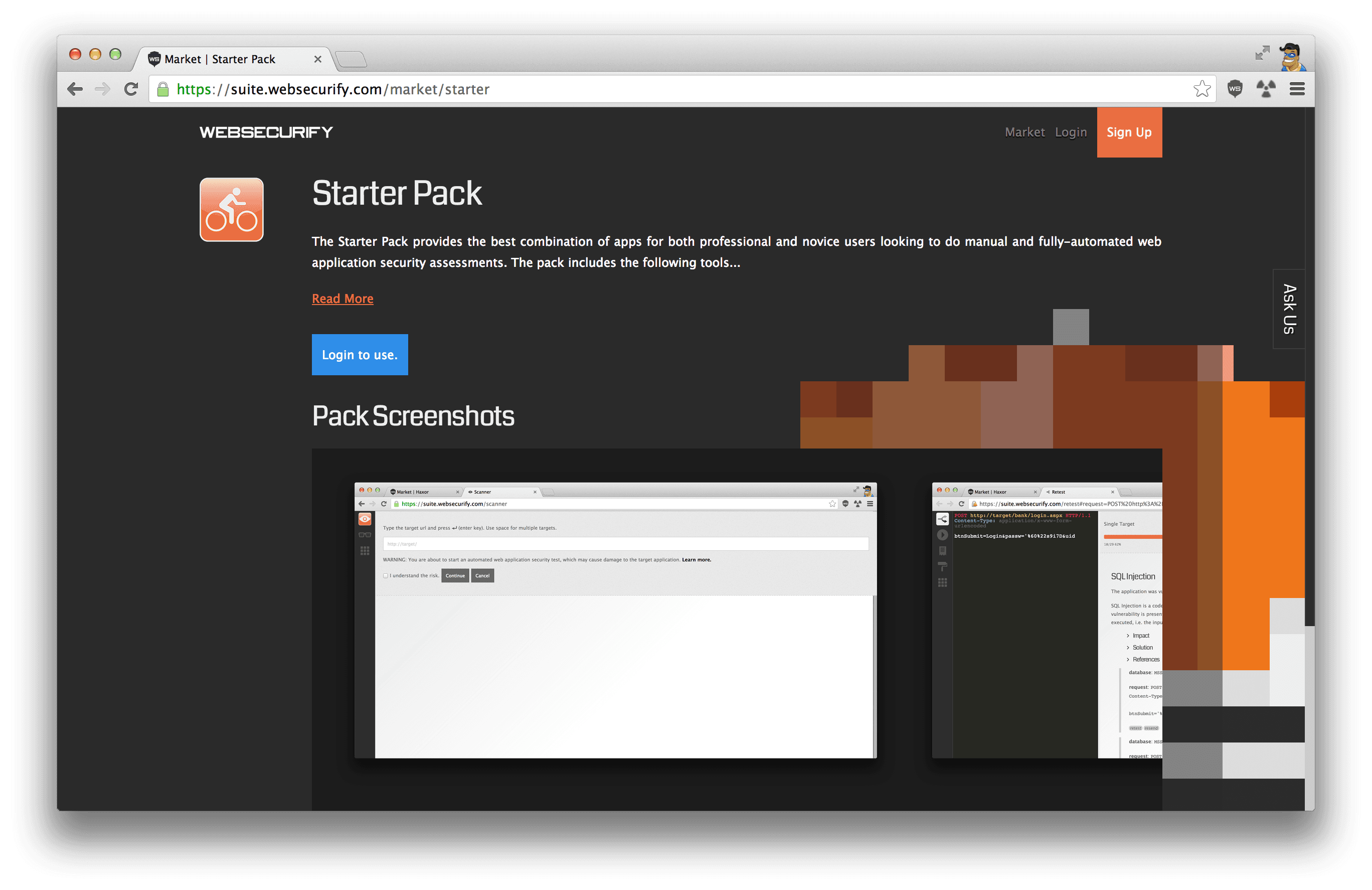Viewport: 1372px width, 890px height.
Task: Click the orange progress bar under Single Target
Action: 1133,537
